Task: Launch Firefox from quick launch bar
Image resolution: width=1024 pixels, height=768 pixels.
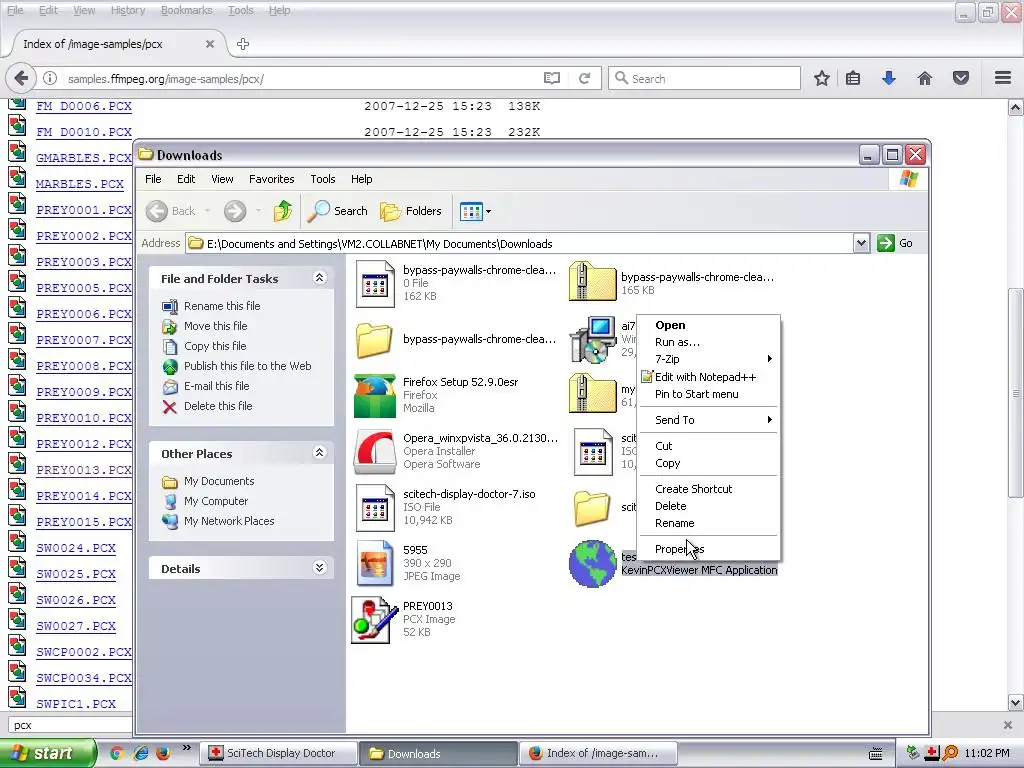Action: pyautogui.click(x=163, y=753)
